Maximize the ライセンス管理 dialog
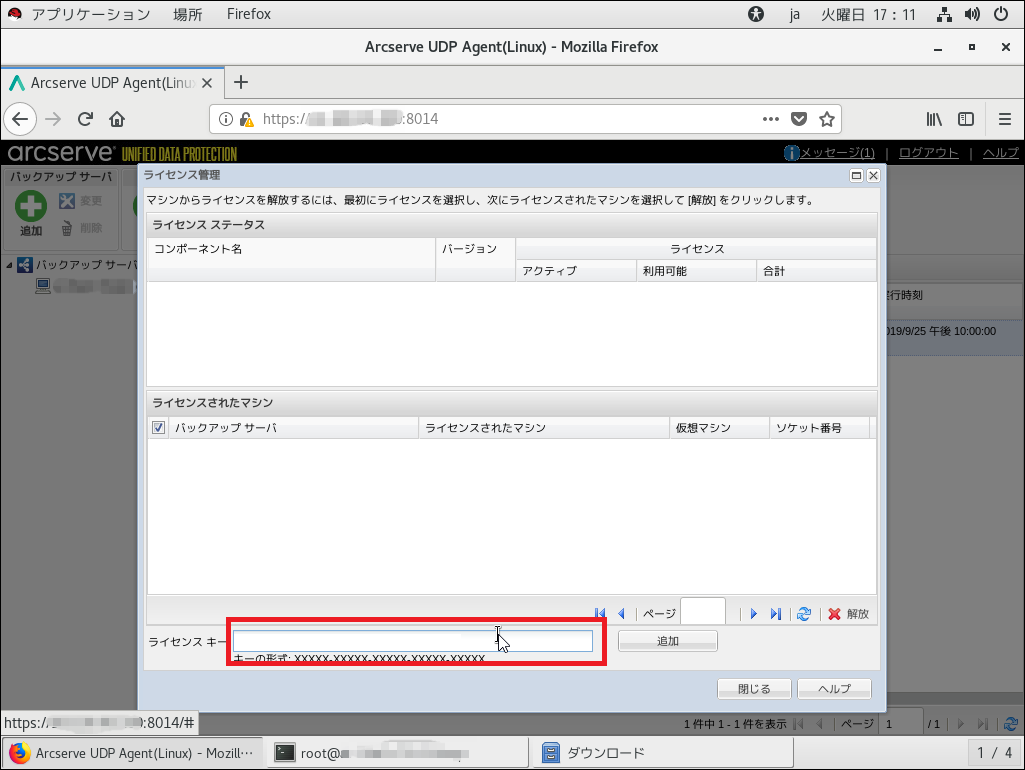The image size is (1025, 770). point(856,175)
